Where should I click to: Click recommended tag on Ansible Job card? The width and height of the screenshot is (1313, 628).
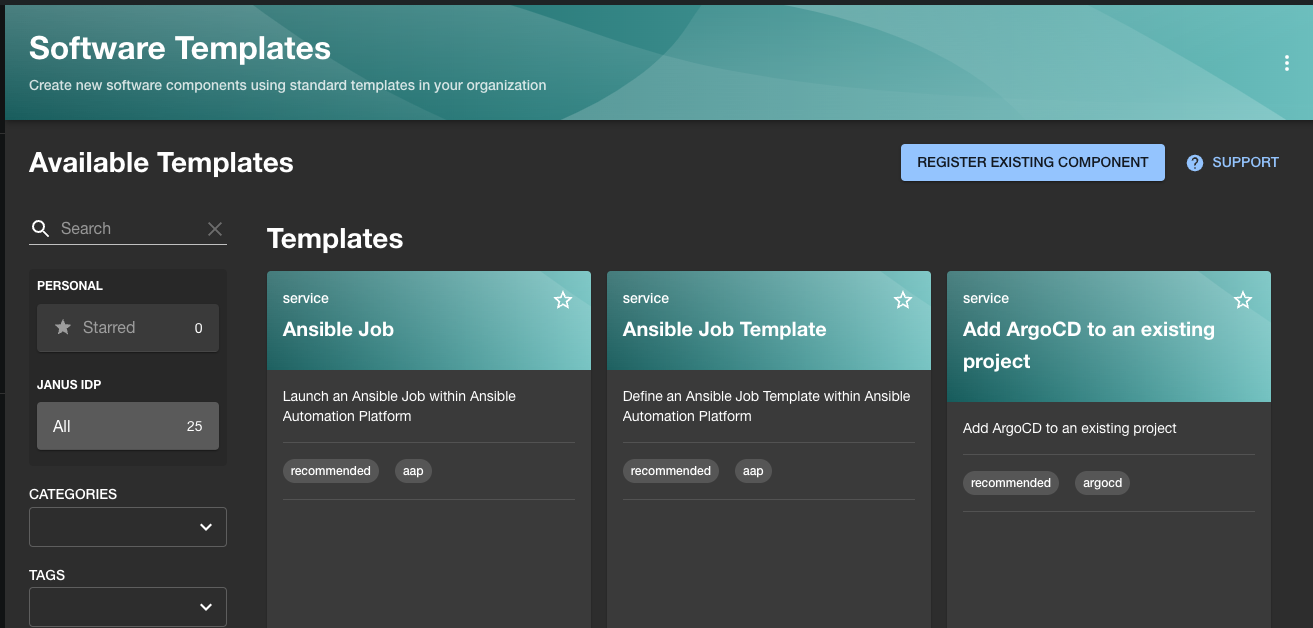pos(331,471)
